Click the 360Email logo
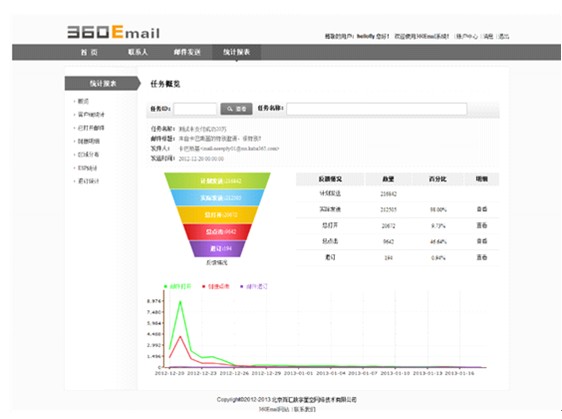Screen dimensions: 562x419 [113, 32]
